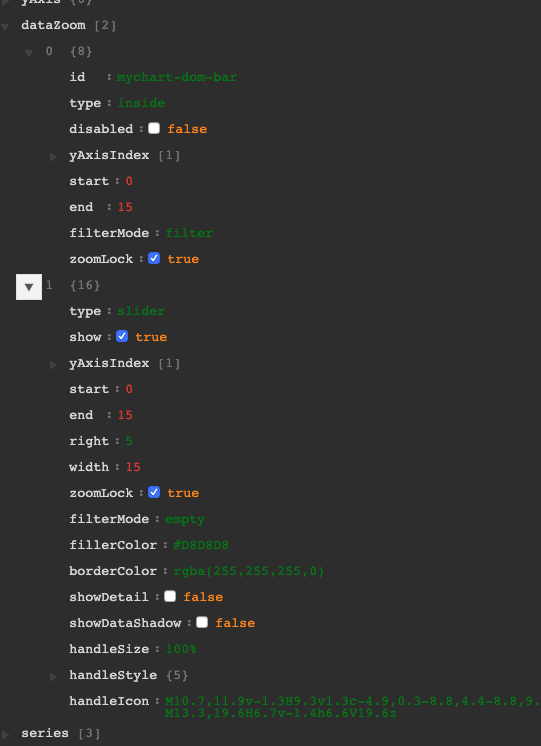Expand yAxisIndex under the inside dataZoom

click(x=54, y=156)
